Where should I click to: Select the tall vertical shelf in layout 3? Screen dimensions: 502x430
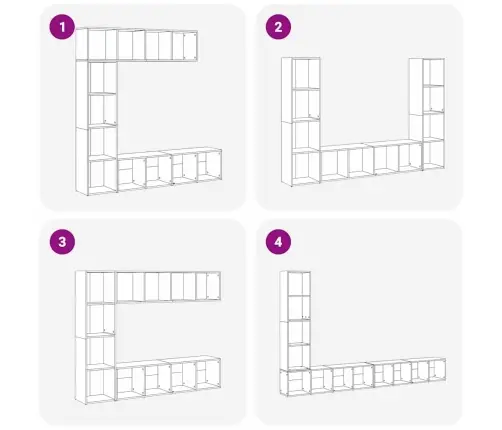(x=95, y=337)
